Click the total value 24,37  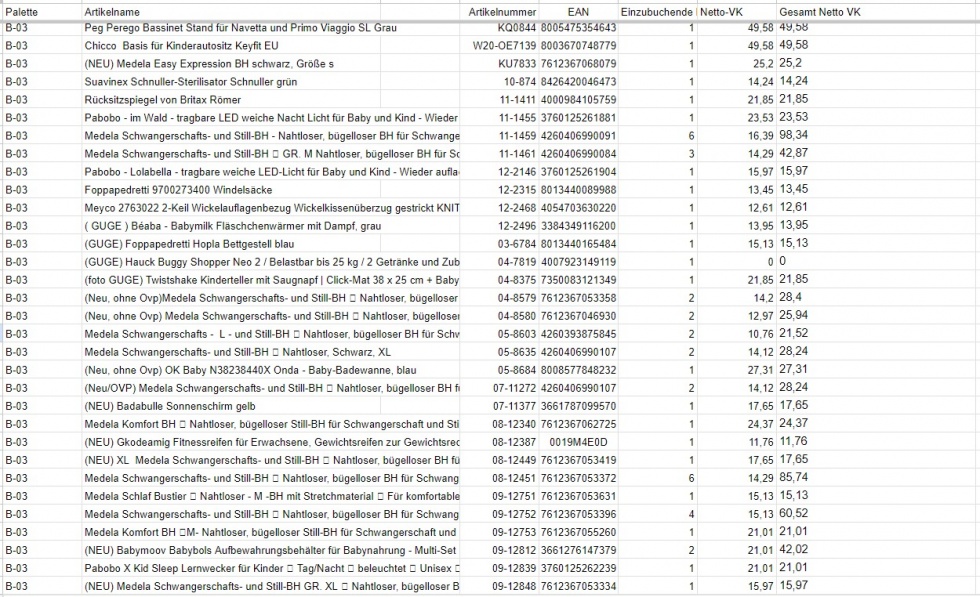794,424
